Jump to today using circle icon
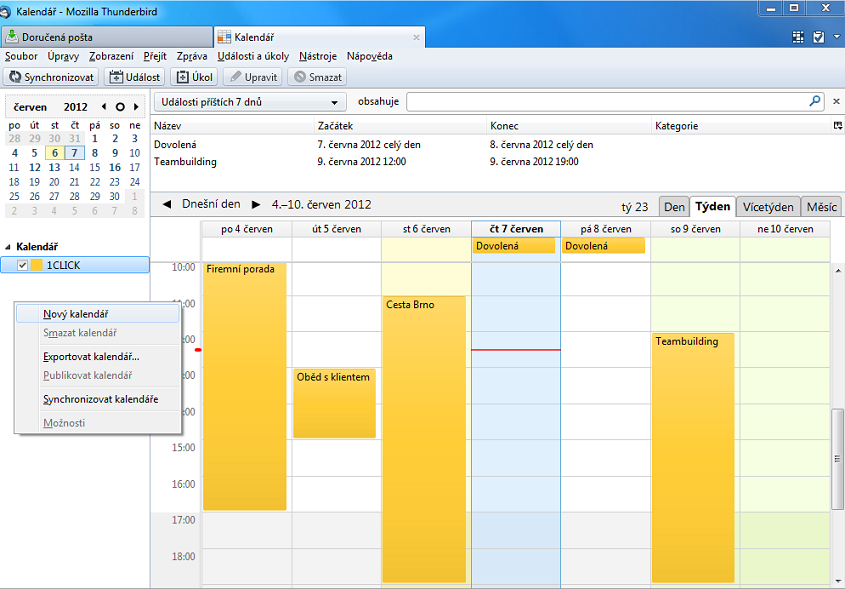This screenshot has height=589, width=845. tap(120, 107)
